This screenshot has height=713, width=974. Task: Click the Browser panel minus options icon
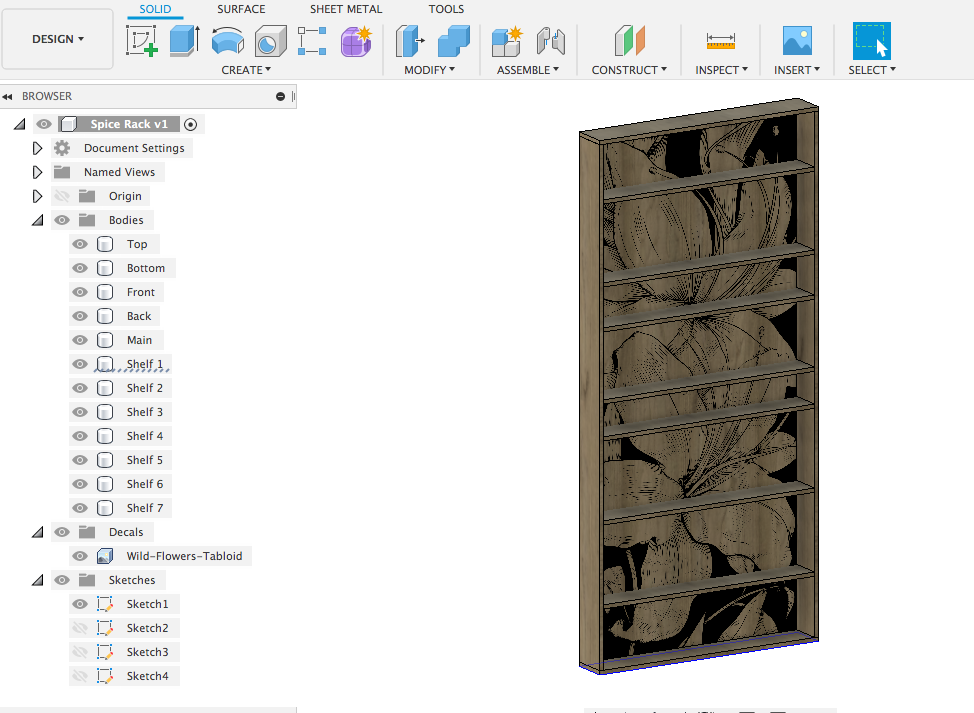[x=280, y=96]
